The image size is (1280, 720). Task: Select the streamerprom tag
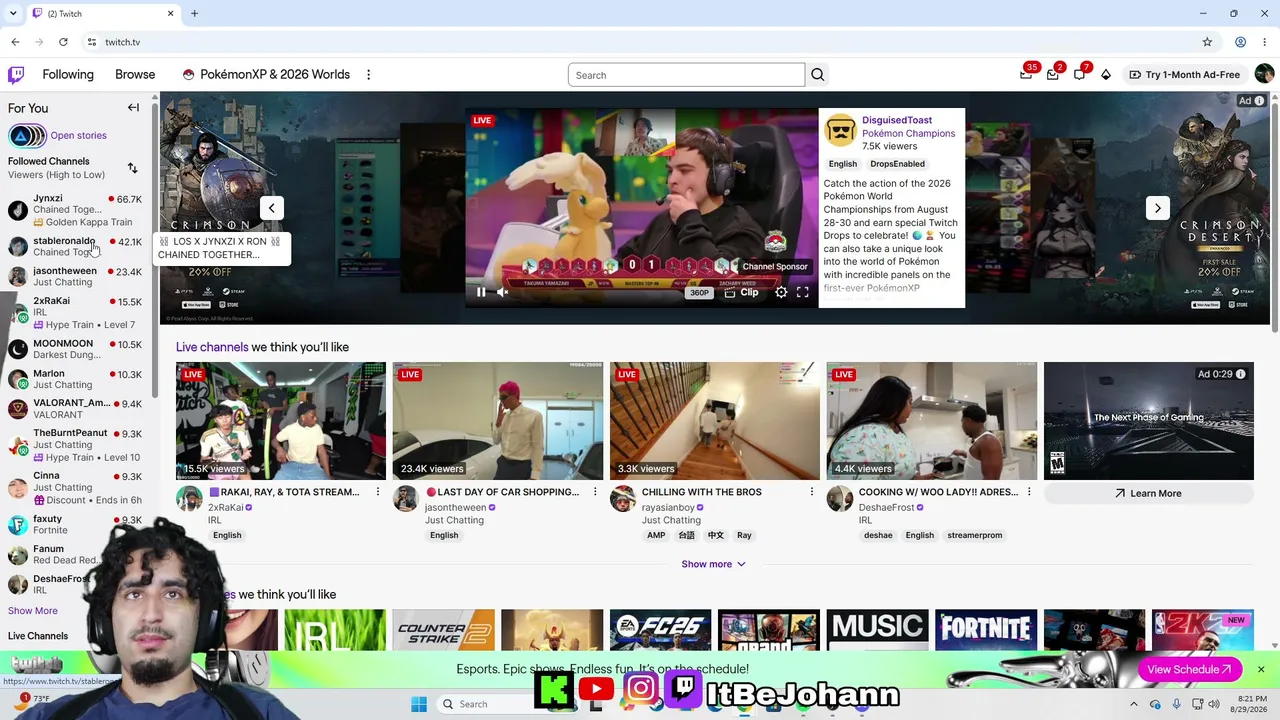coord(974,535)
